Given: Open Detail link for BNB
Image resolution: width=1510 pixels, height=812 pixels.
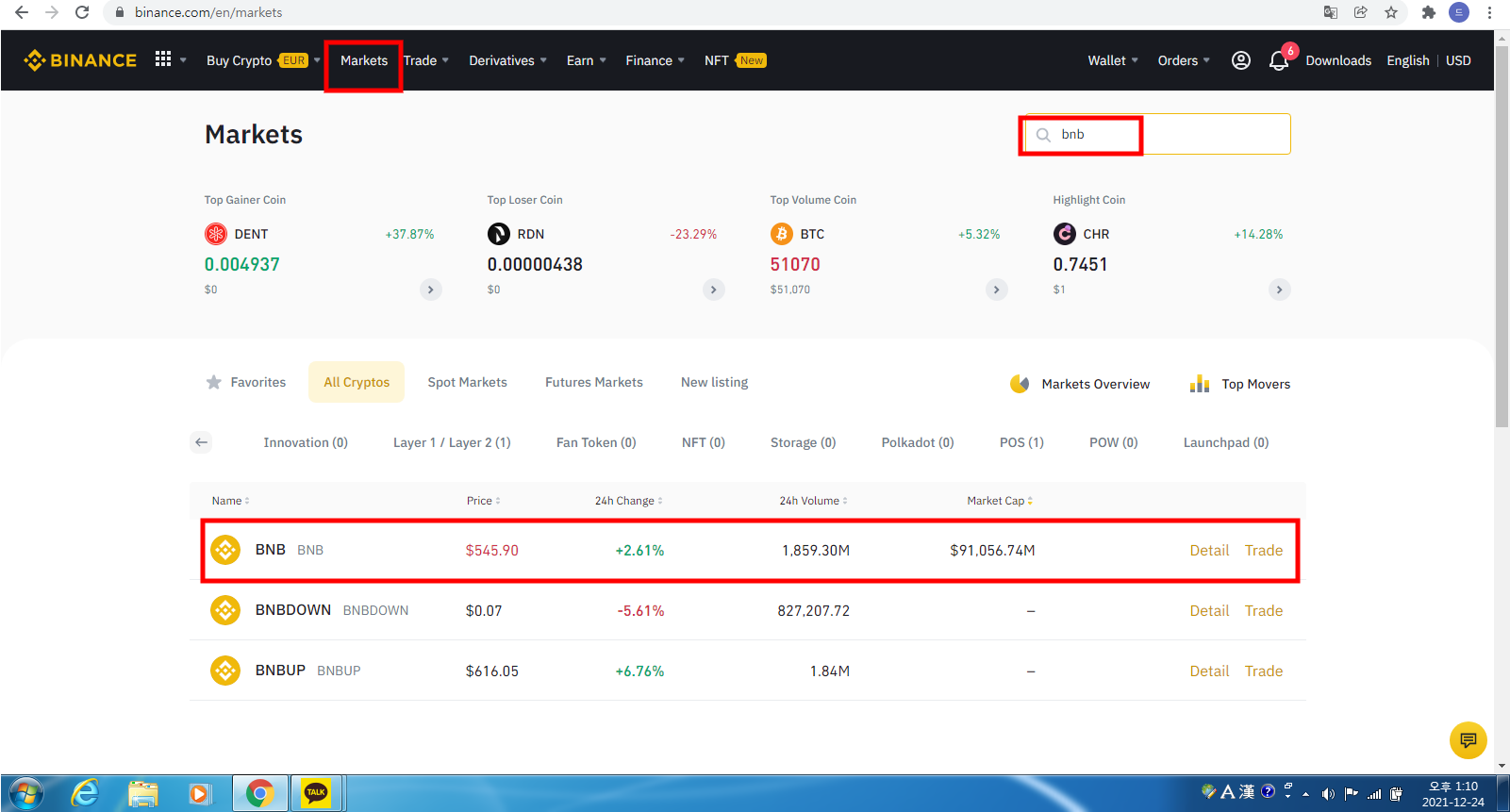Looking at the screenshot, I should tap(1209, 551).
